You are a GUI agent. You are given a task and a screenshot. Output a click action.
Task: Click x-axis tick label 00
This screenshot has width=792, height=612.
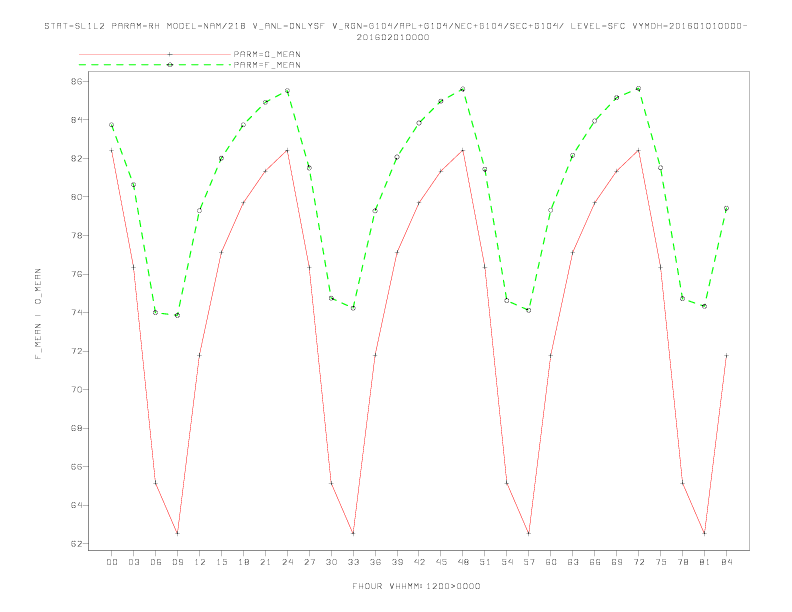[x=112, y=562]
